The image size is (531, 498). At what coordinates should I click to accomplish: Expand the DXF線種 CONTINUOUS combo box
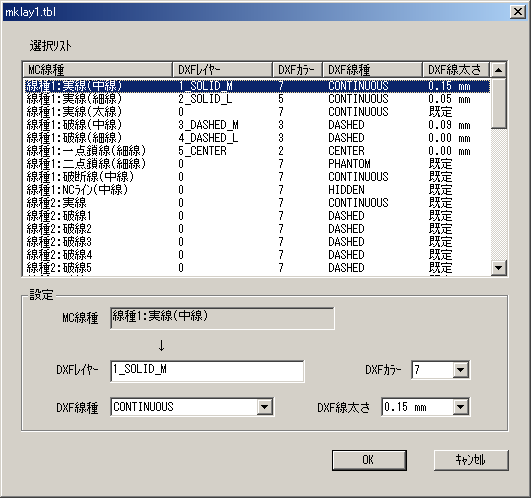click(x=264, y=407)
